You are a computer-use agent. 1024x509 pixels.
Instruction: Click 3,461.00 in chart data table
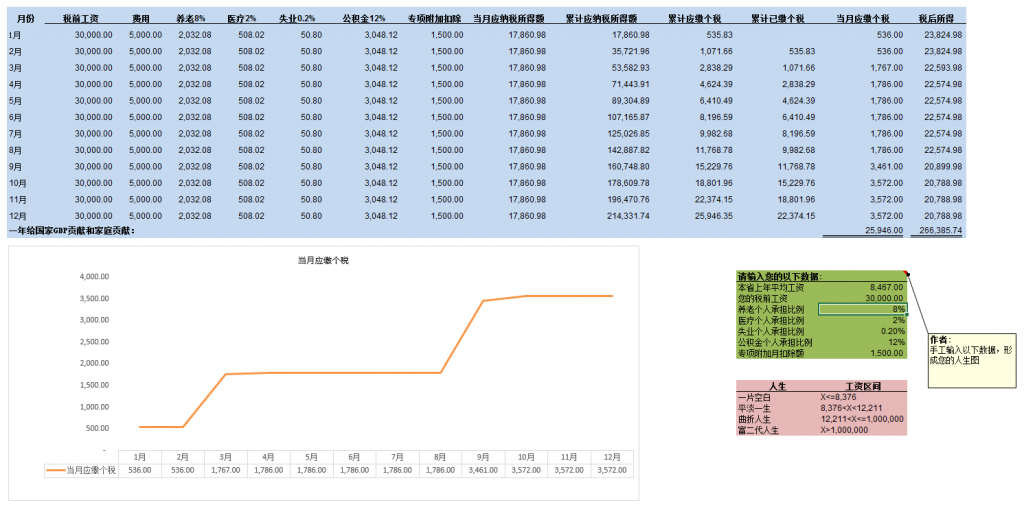click(x=483, y=470)
